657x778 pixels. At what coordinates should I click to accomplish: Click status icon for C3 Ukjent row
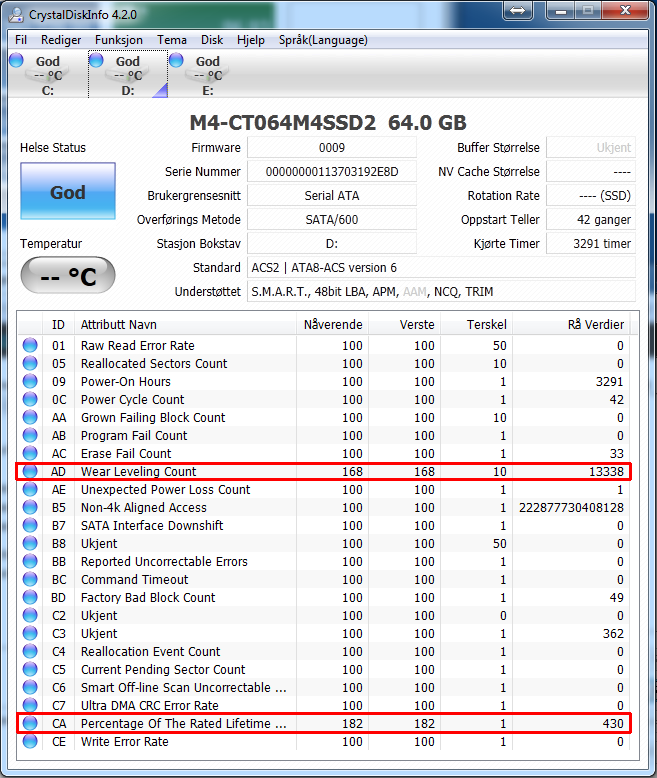tap(30, 633)
